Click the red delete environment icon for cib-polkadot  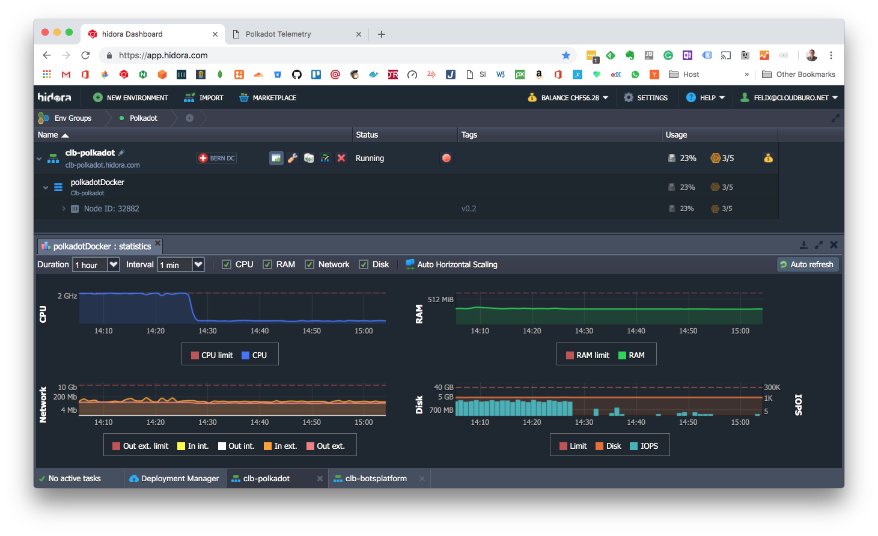[341, 158]
